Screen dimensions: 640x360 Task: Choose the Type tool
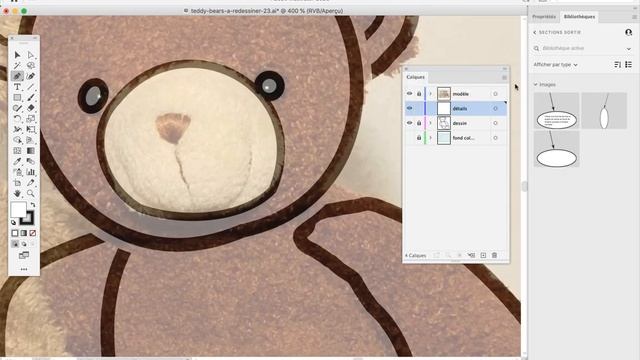pyautogui.click(x=17, y=87)
